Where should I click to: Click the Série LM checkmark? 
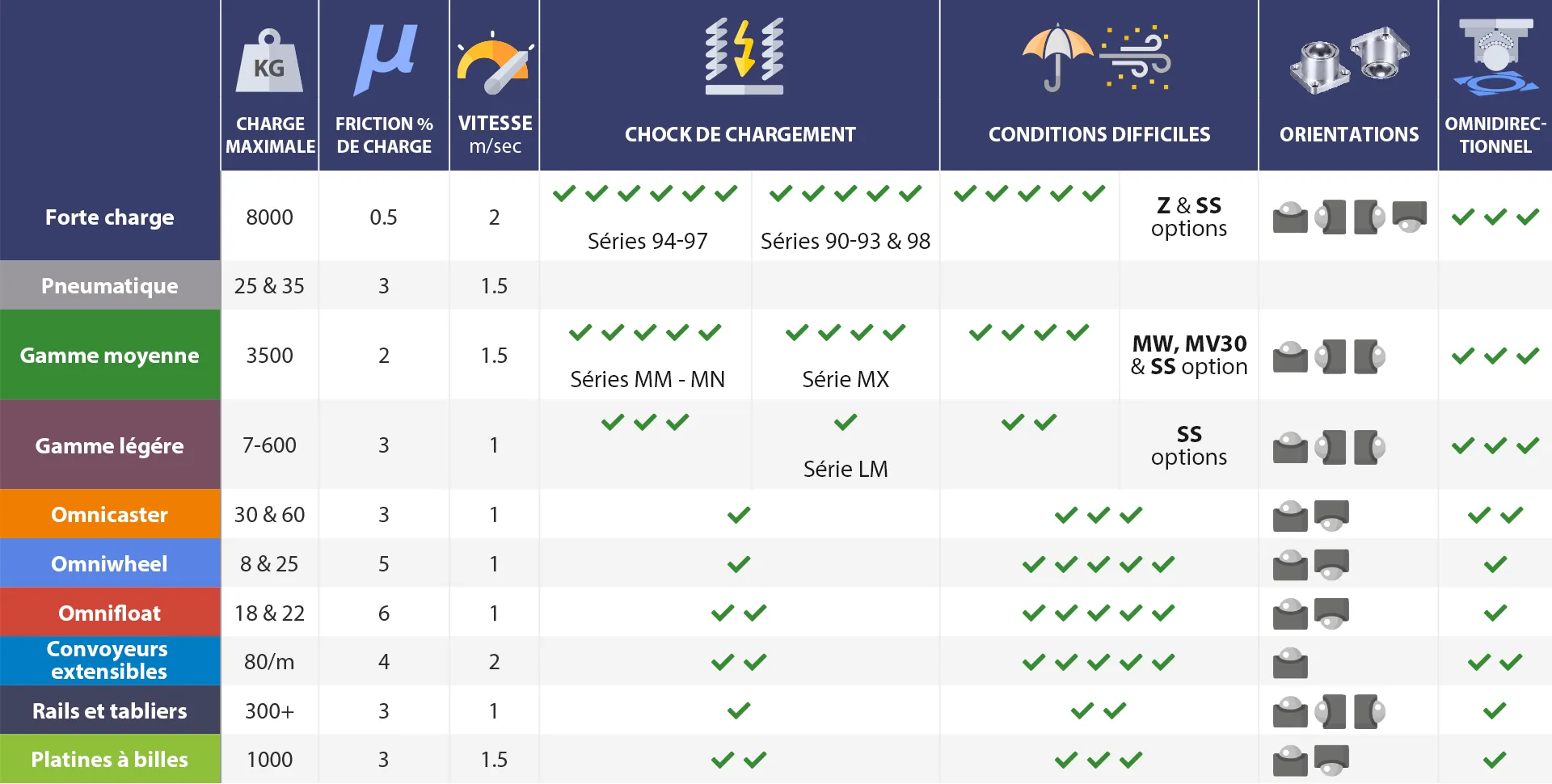(846, 422)
